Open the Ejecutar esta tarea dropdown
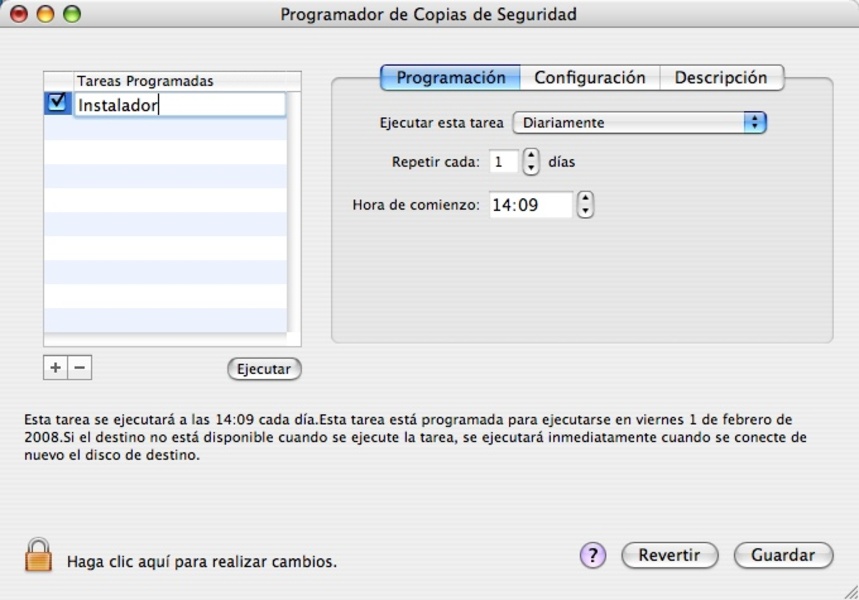The height and width of the screenshot is (600, 859). 639,123
